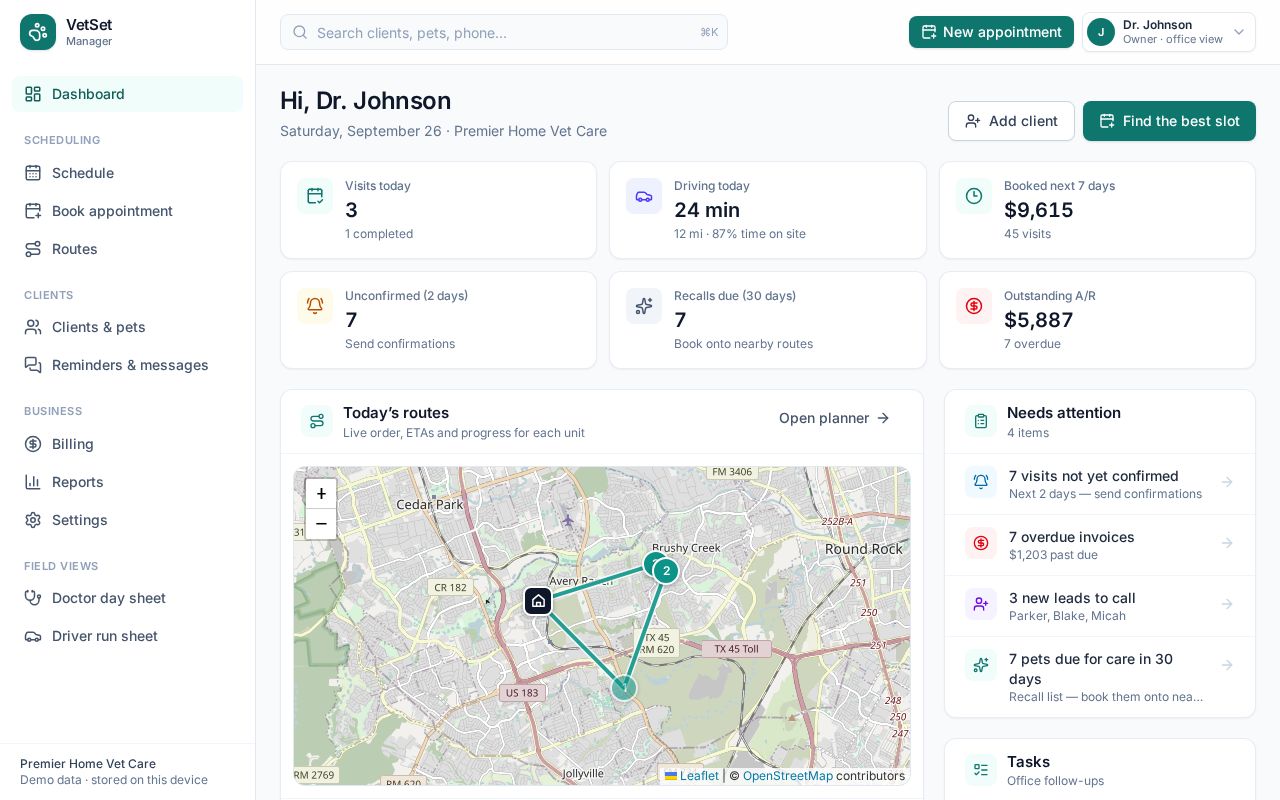The width and height of the screenshot is (1280, 800).
Task: Click the Driving today car icon
Action: pos(644,196)
